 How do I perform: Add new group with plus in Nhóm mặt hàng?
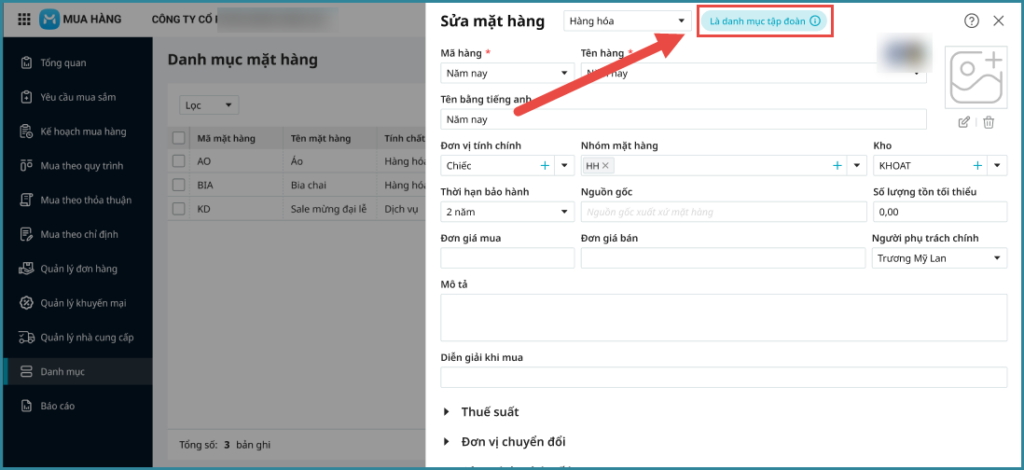point(837,166)
